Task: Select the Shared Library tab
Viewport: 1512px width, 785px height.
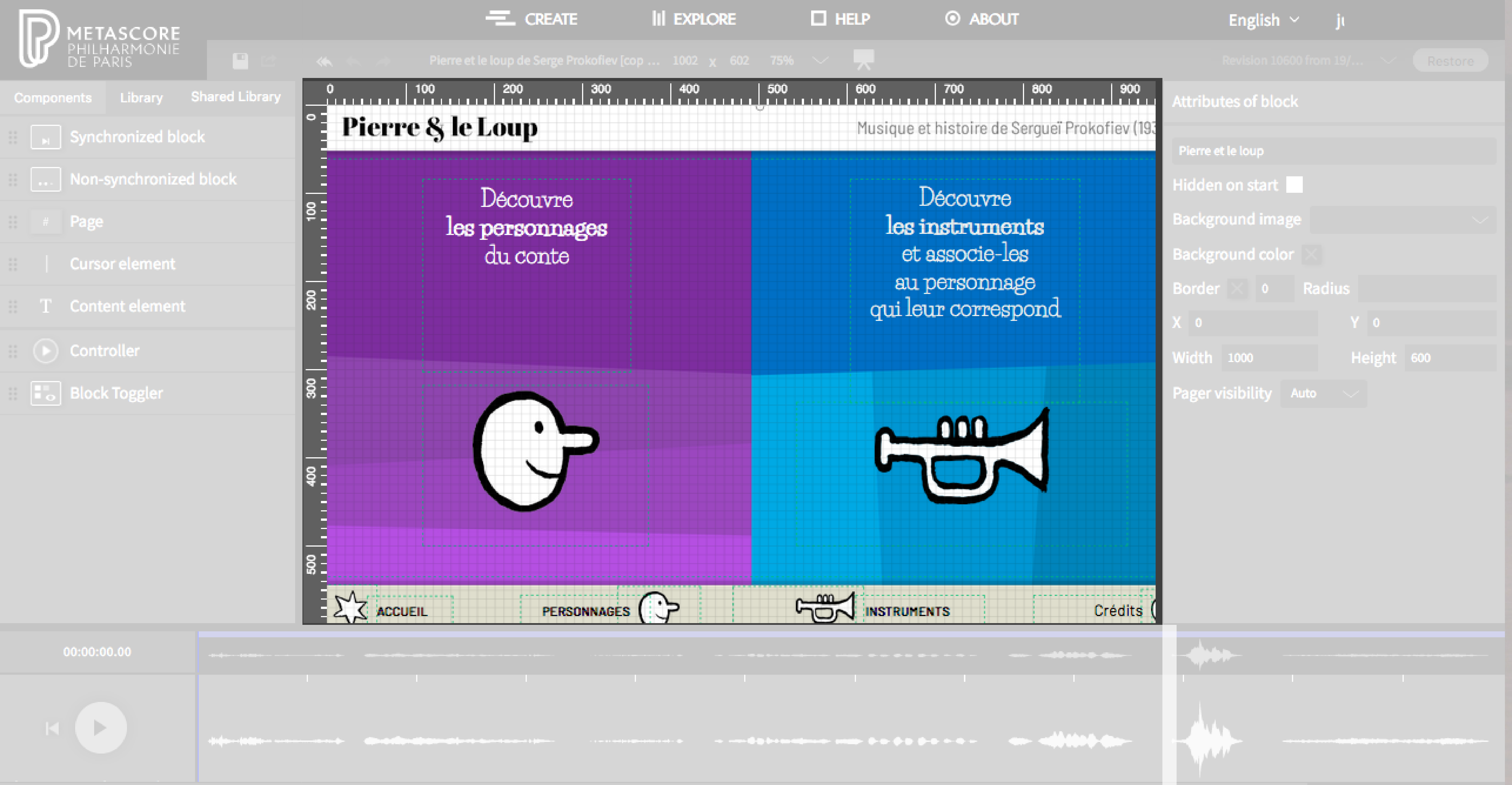Action: click(x=234, y=97)
